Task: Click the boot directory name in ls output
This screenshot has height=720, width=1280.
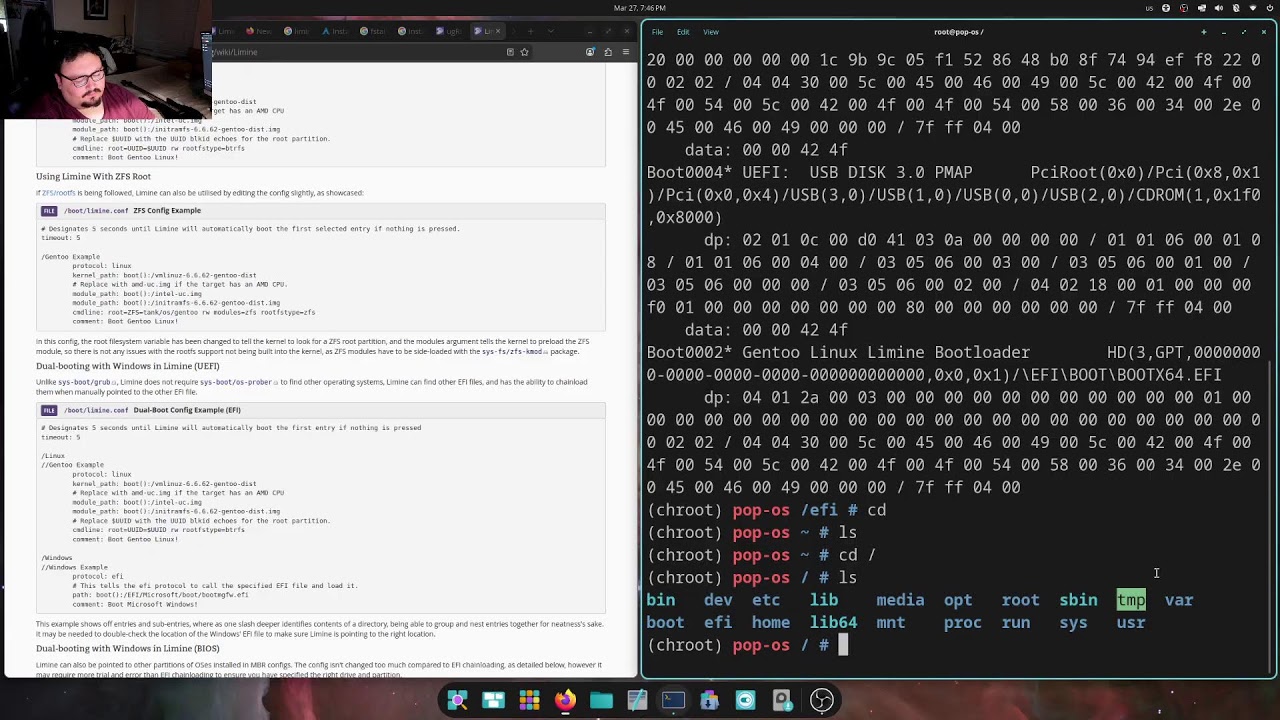Action: click(665, 622)
